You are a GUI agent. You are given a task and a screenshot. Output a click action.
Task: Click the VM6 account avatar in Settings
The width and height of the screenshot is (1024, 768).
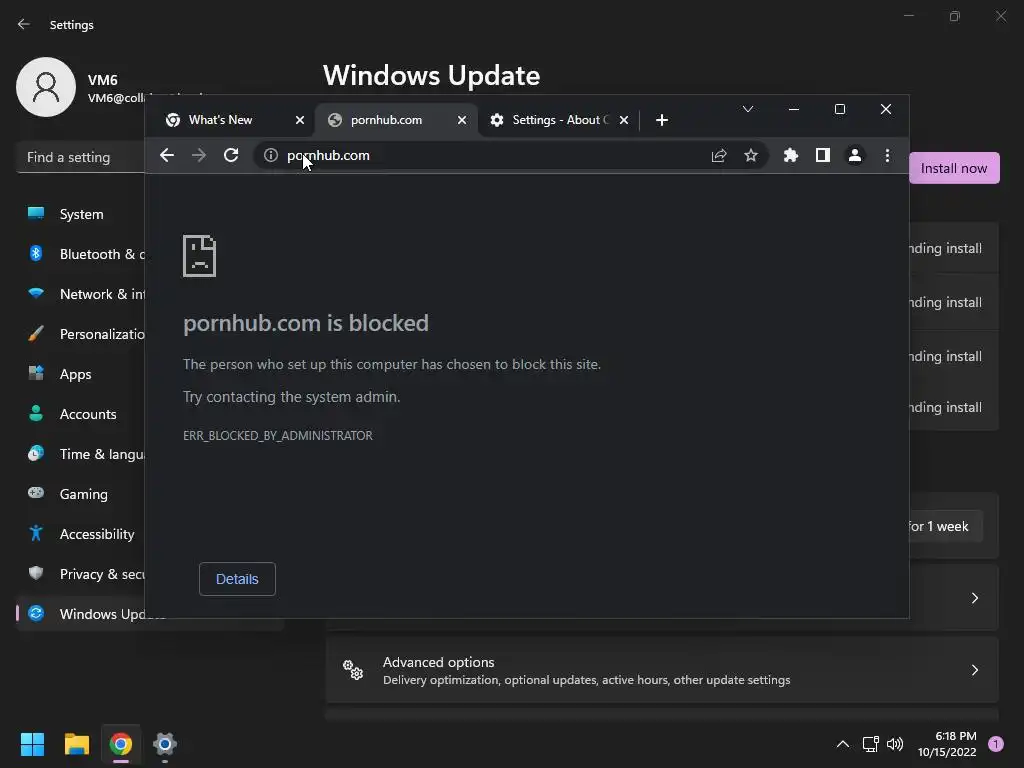46,87
